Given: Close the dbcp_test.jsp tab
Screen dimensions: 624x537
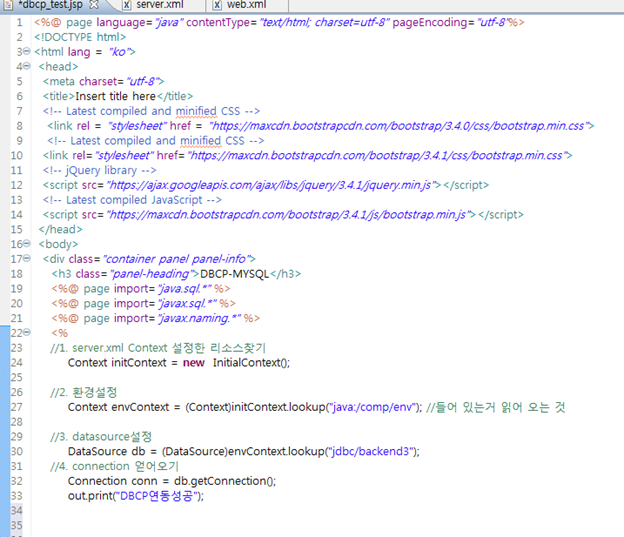Looking at the screenshot, I should (x=94, y=5).
